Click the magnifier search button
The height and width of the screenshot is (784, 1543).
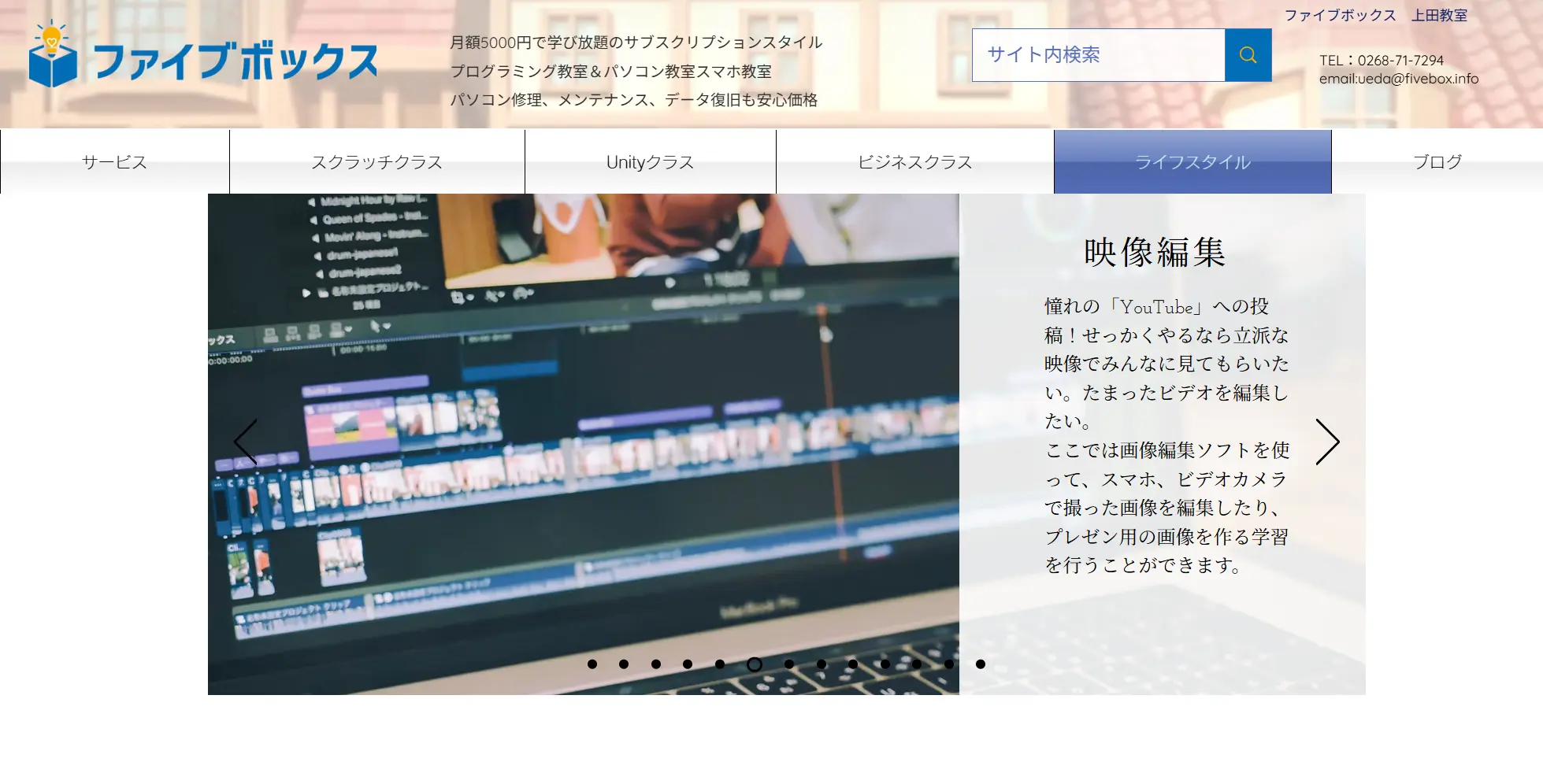[1248, 55]
